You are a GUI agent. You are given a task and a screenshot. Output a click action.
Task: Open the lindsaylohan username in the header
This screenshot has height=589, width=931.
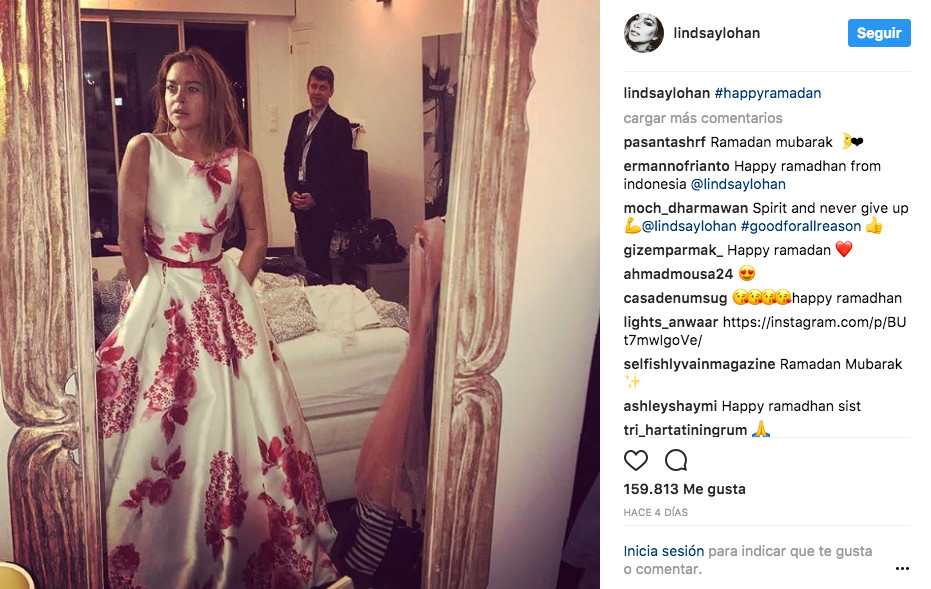pos(717,33)
